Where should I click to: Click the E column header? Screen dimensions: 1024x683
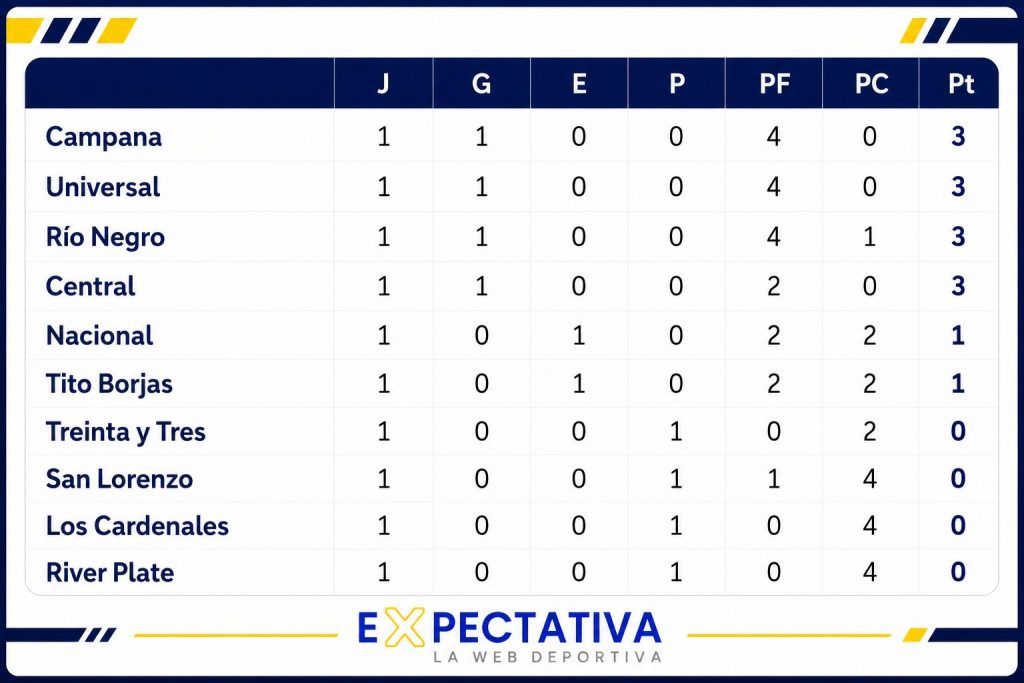pyautogui.click(x=579, y=84)
